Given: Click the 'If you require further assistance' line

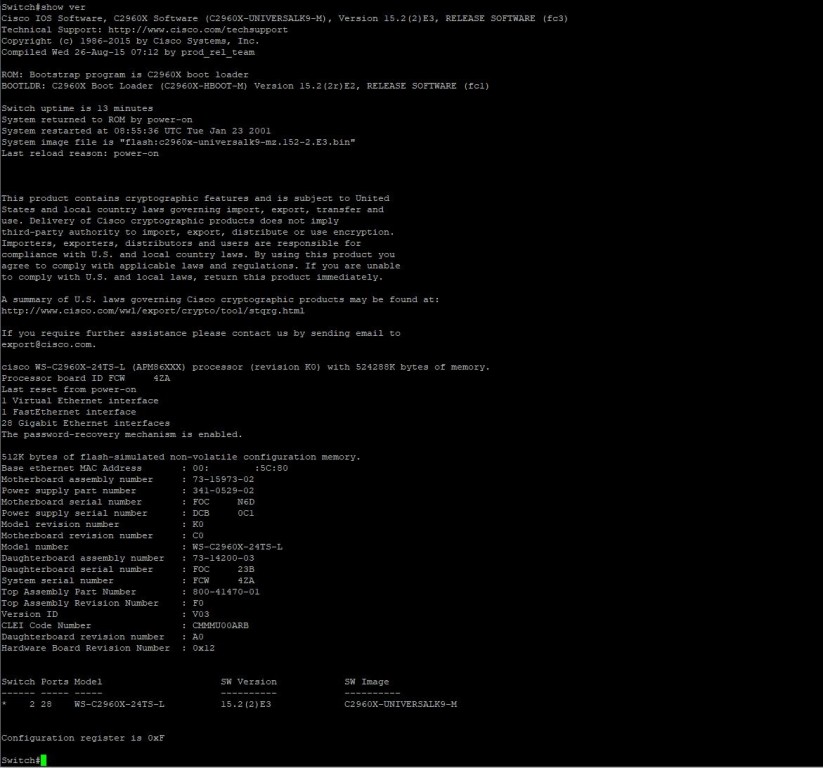Looking at the screenshot, I should (x=201, y=333).
